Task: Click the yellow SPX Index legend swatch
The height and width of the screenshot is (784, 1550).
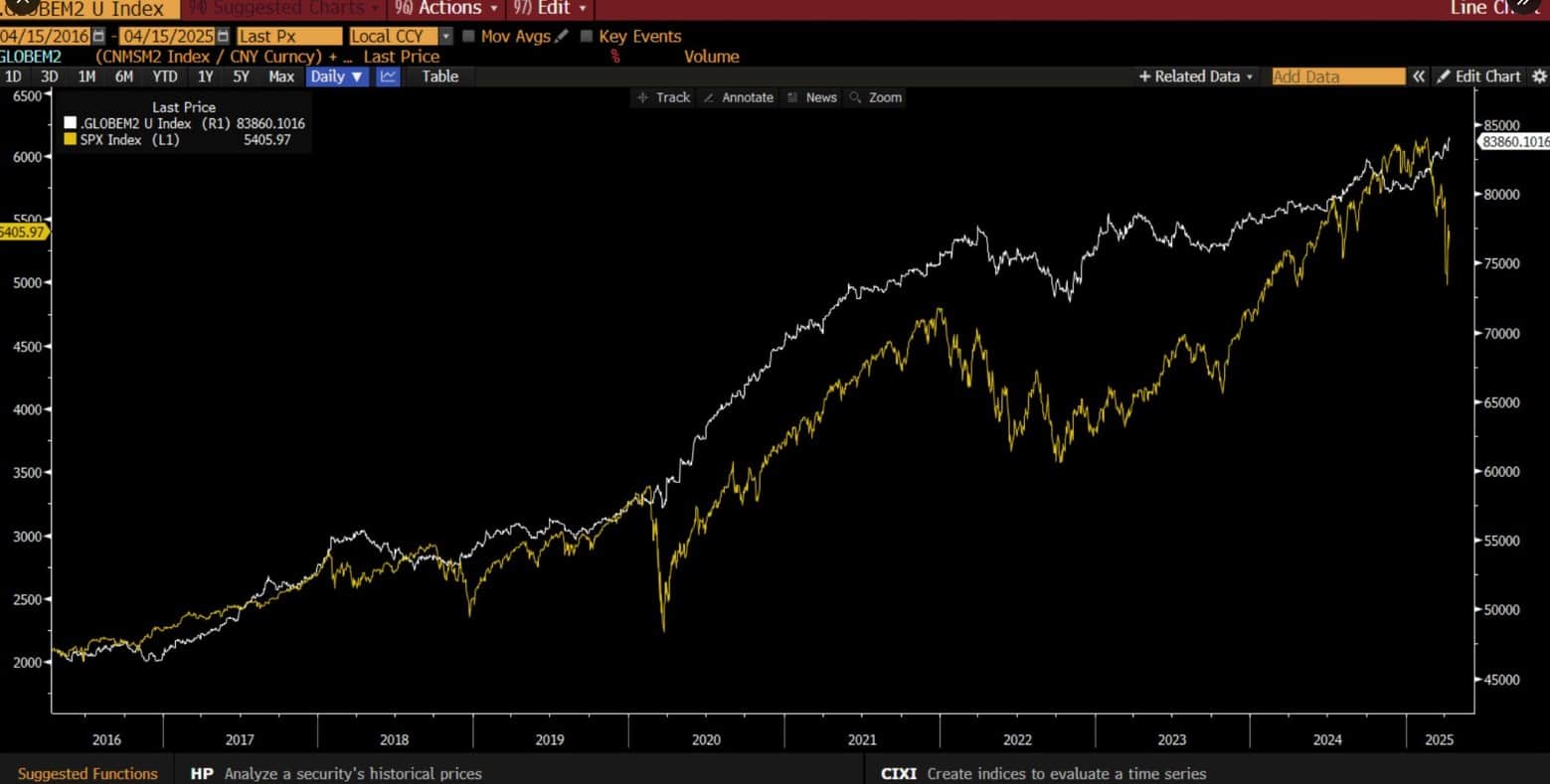Action: [x=70, y=140]
